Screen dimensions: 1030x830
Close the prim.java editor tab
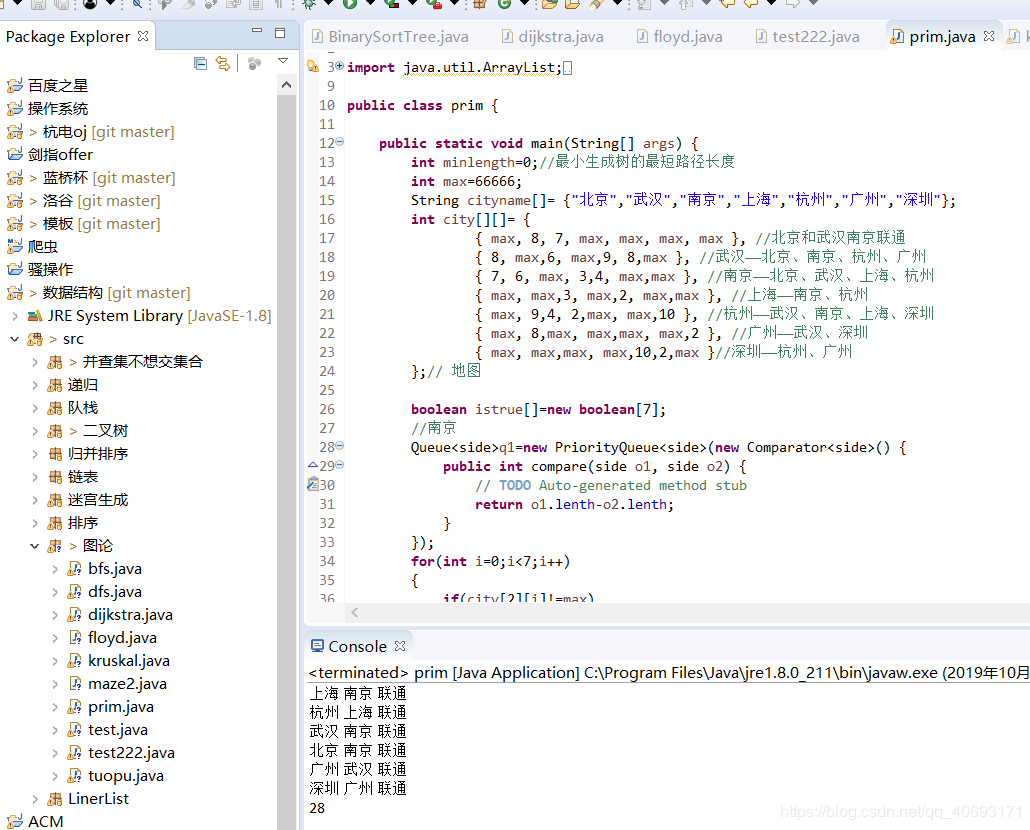(x=989, y=36)
